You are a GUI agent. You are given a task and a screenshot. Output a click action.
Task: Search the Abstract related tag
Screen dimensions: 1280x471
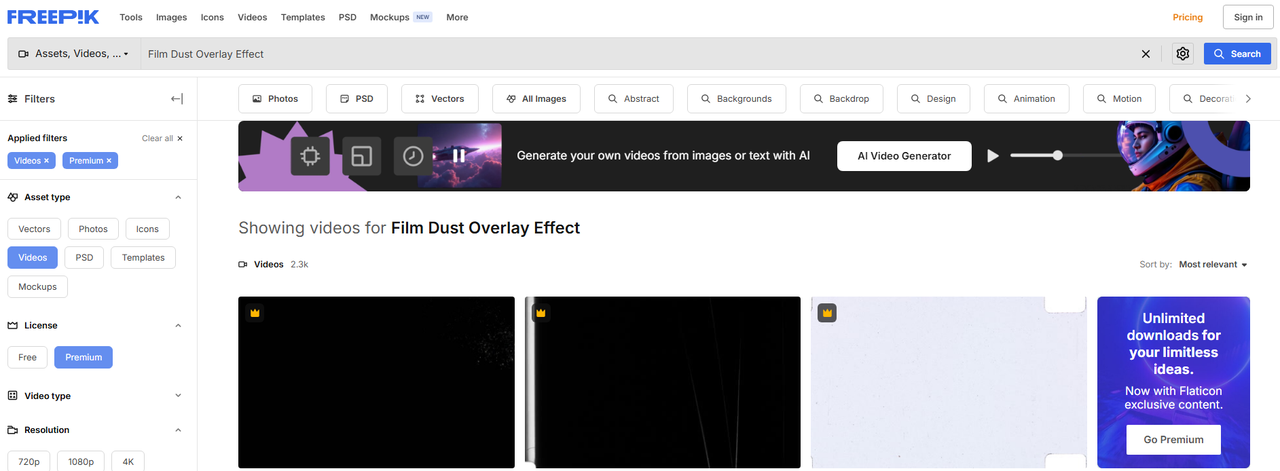(x=634, y=99)
